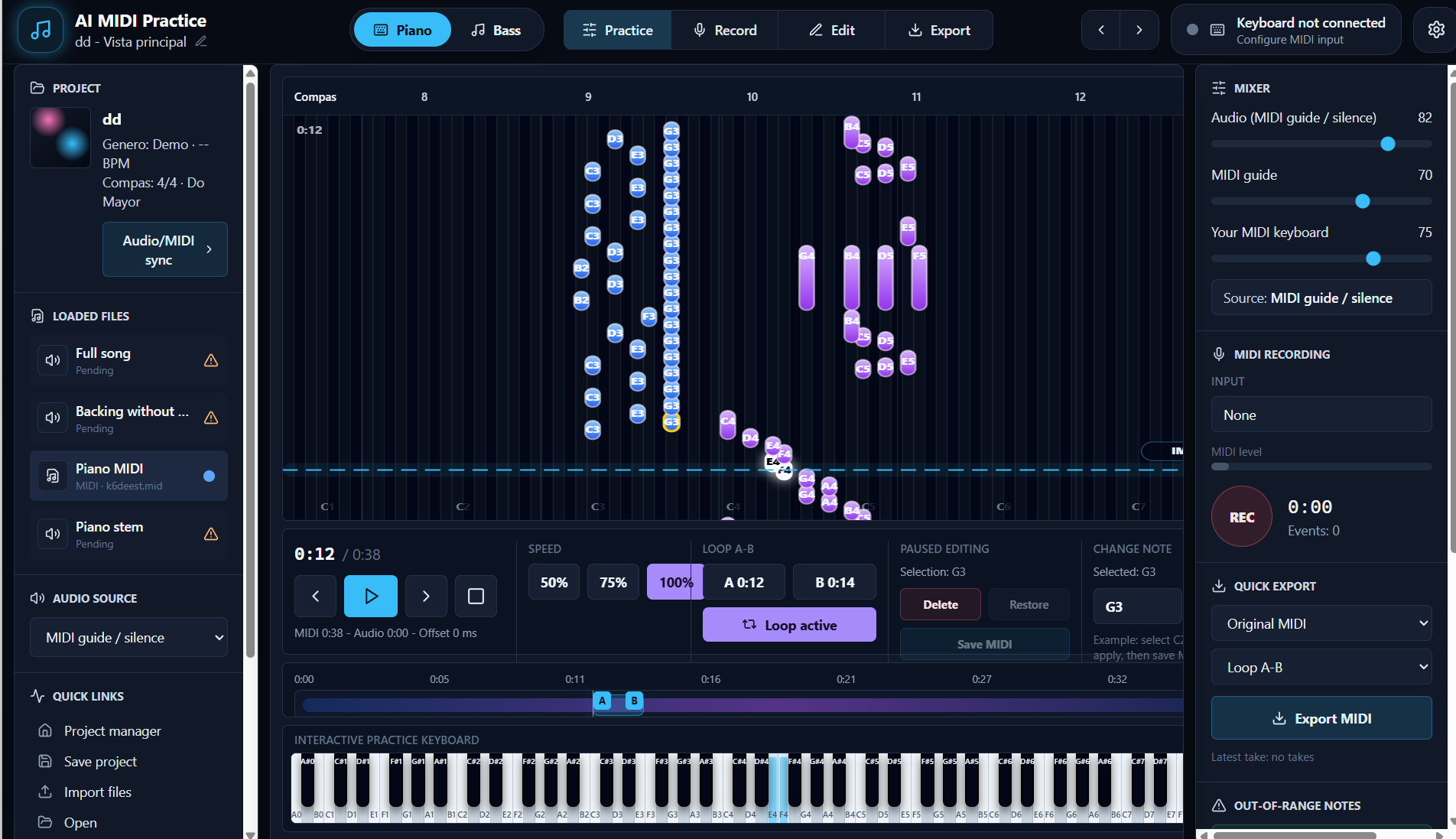Step playback backward
Image resolution: width=1456 pixels, height=839 pixels.
pyautogui.click(x=315, y=596)
